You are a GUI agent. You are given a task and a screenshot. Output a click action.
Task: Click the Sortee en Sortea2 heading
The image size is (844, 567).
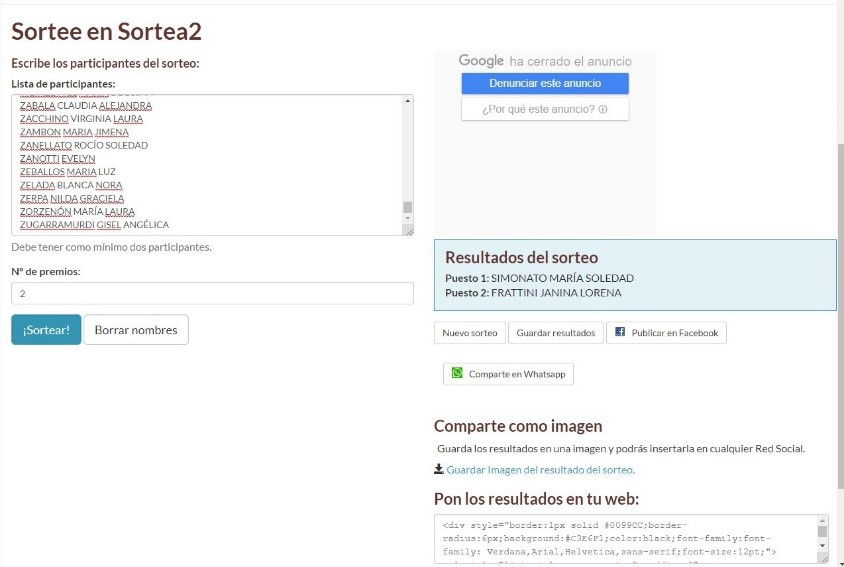[x=107, y=31]
